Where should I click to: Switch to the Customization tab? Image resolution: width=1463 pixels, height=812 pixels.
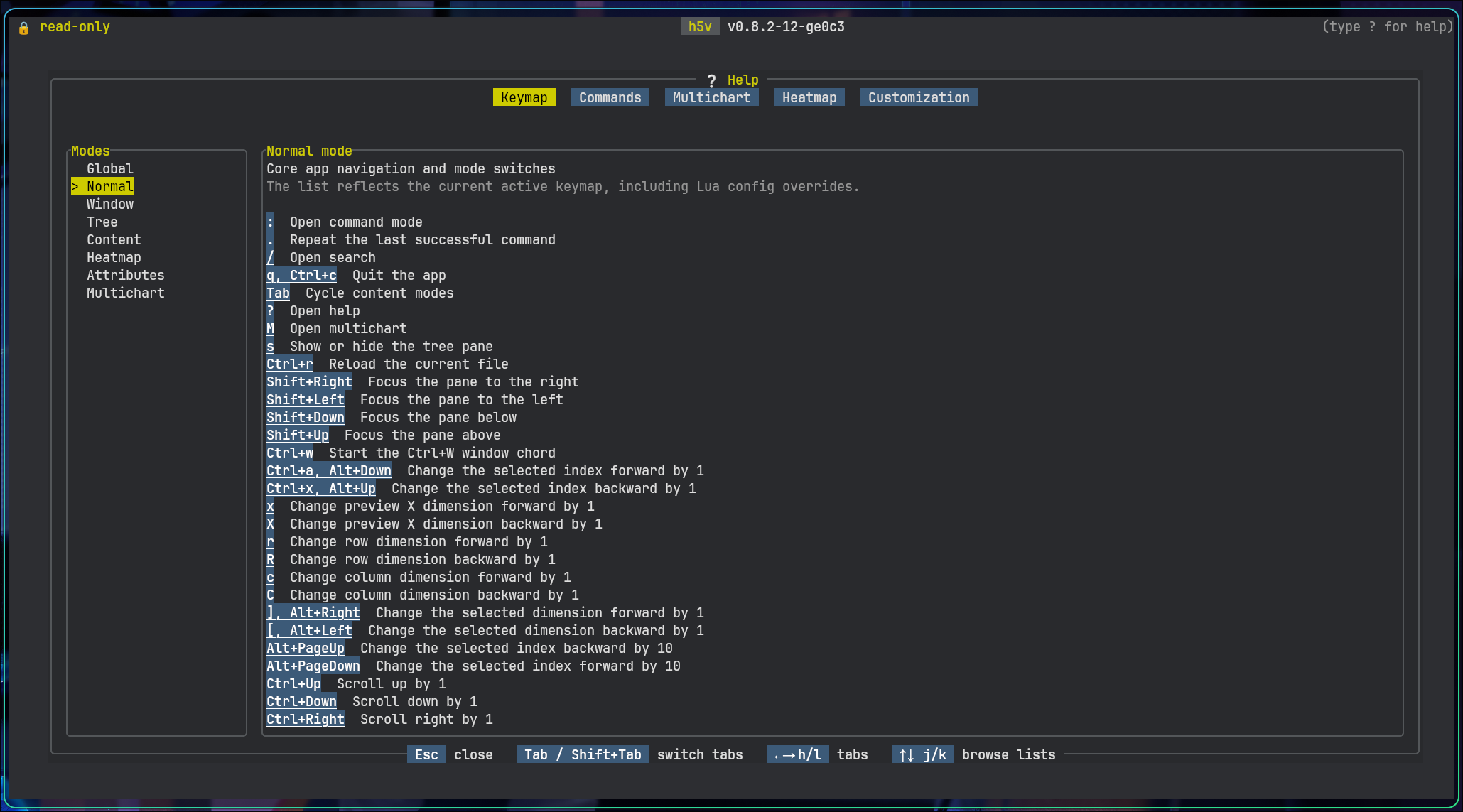tap(919, 97)
